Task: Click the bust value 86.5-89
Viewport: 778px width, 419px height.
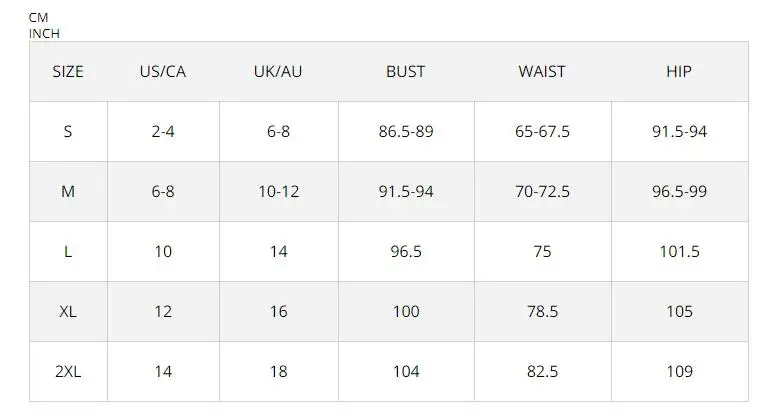Action: pyautogui.click(x=406, y=132)
